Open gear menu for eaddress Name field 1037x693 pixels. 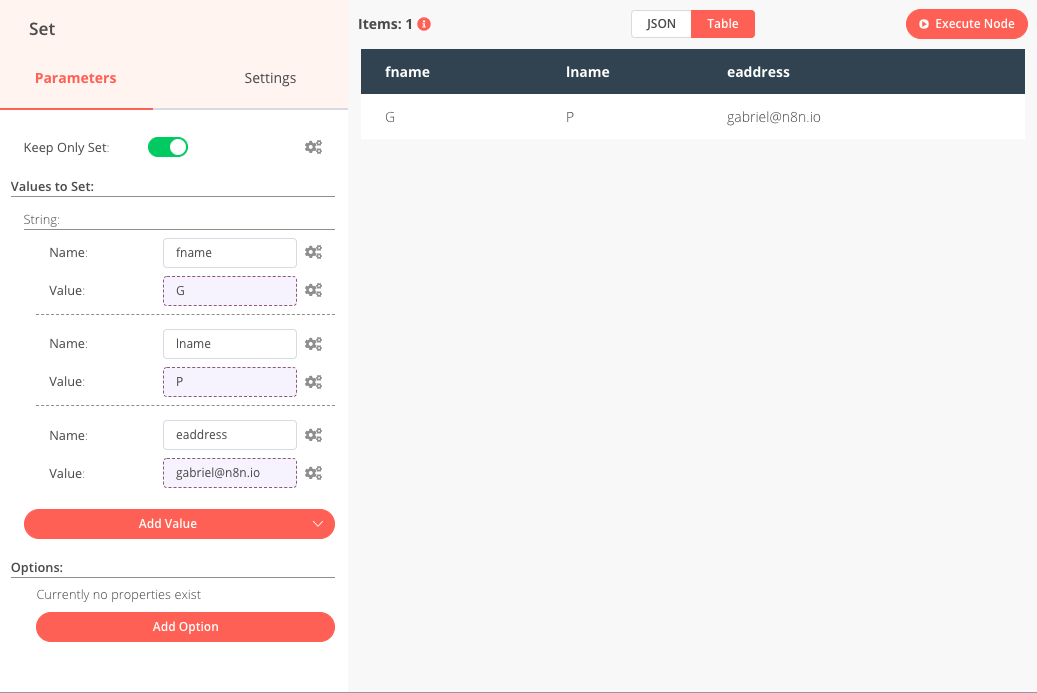[313, 434]
